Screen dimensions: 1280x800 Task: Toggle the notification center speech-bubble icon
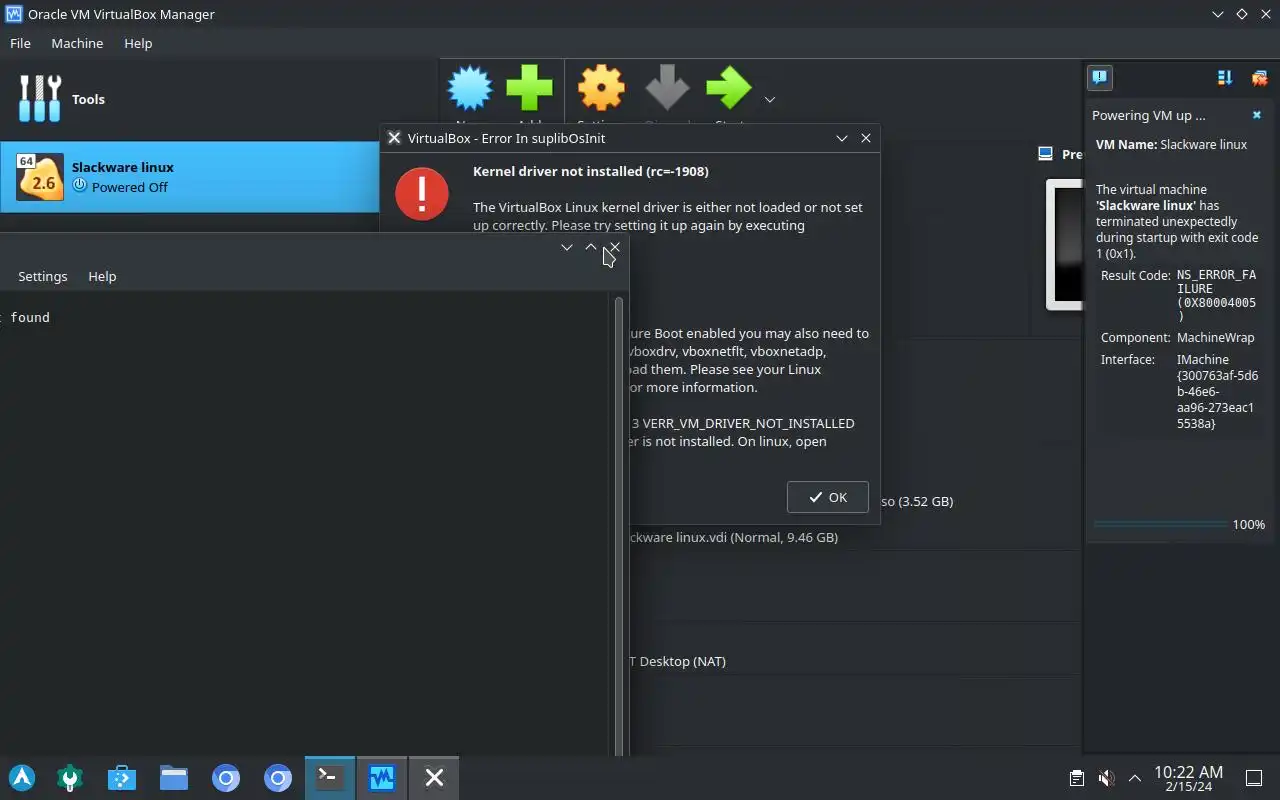1100,77
